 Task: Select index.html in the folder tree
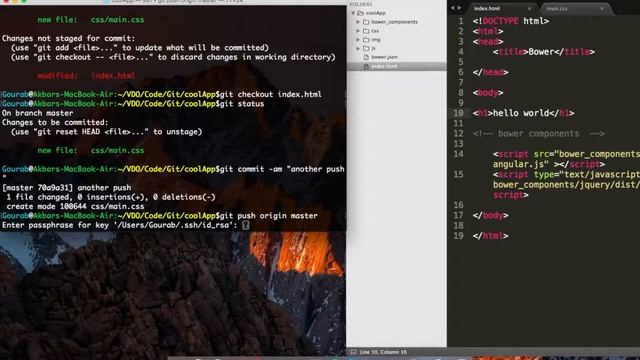tap(384, 66)
